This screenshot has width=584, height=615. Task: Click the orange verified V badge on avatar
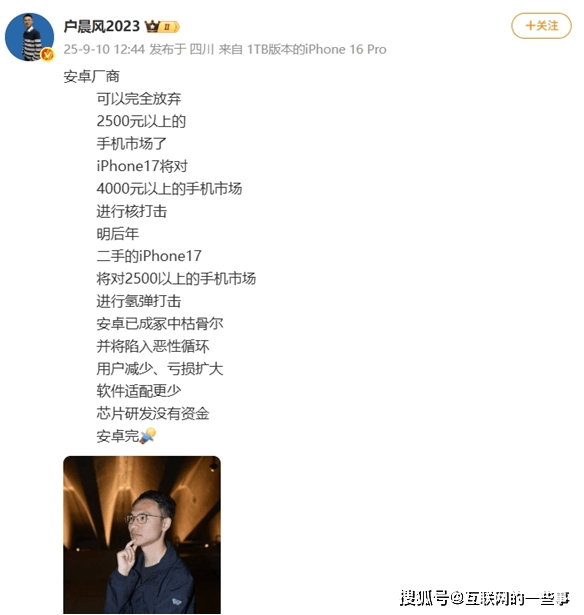[x=47, y=55]
